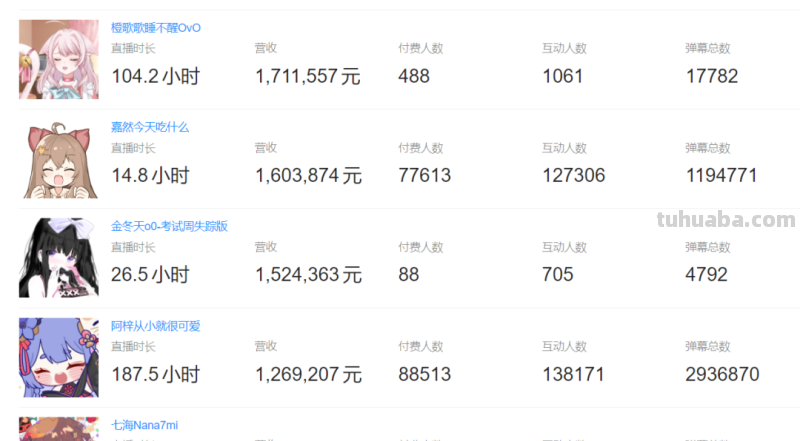The height and width of the screenshot is (441, 800).
Task: Click the cat-eared avatar of 嘉然今天吃什么
Action: [x=59, y=159]
